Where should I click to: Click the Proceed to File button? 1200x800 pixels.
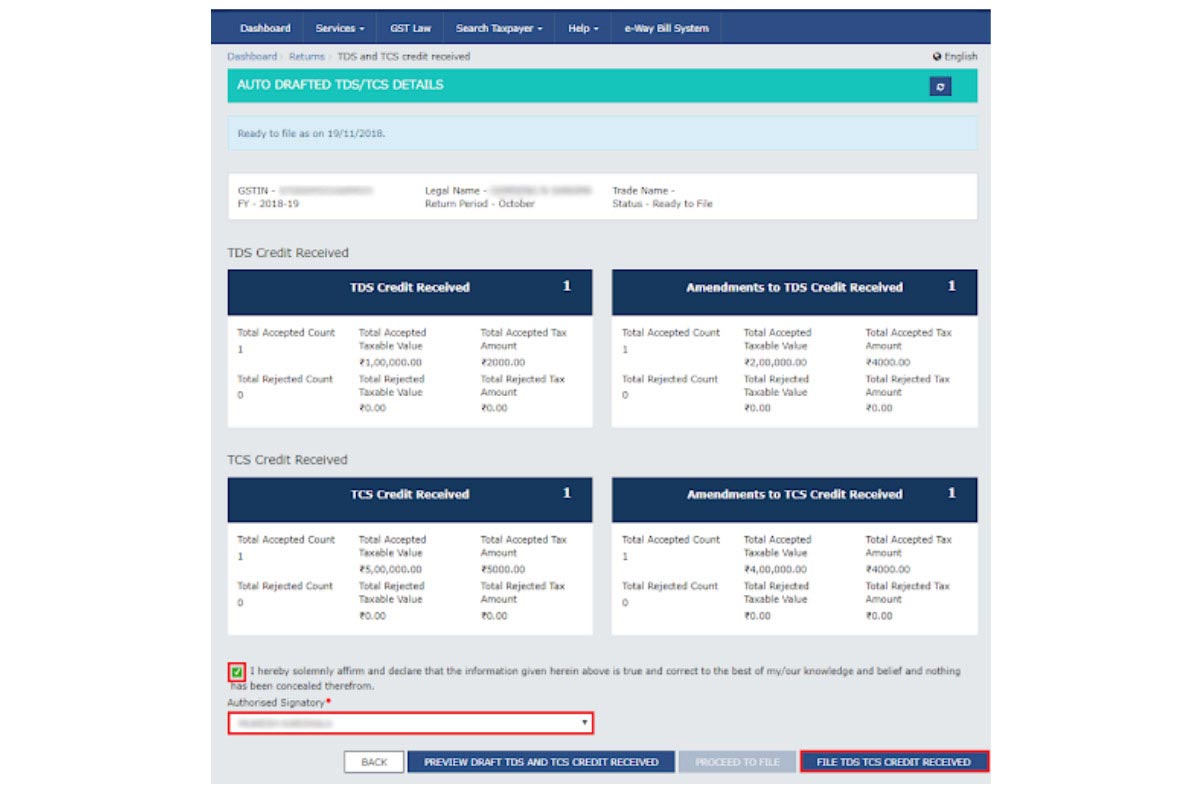[737, 762]
